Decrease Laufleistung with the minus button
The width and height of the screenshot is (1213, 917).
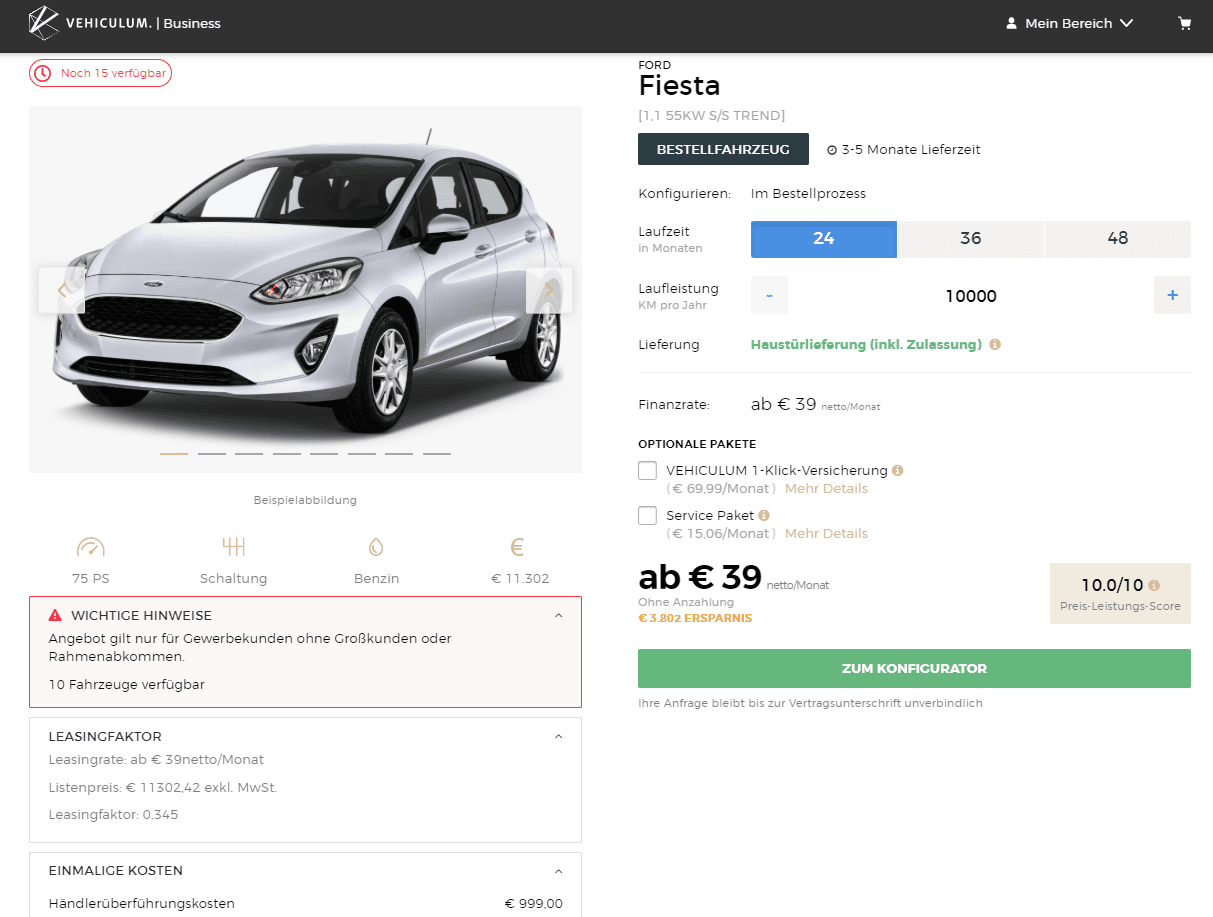(x=769, y=295)
